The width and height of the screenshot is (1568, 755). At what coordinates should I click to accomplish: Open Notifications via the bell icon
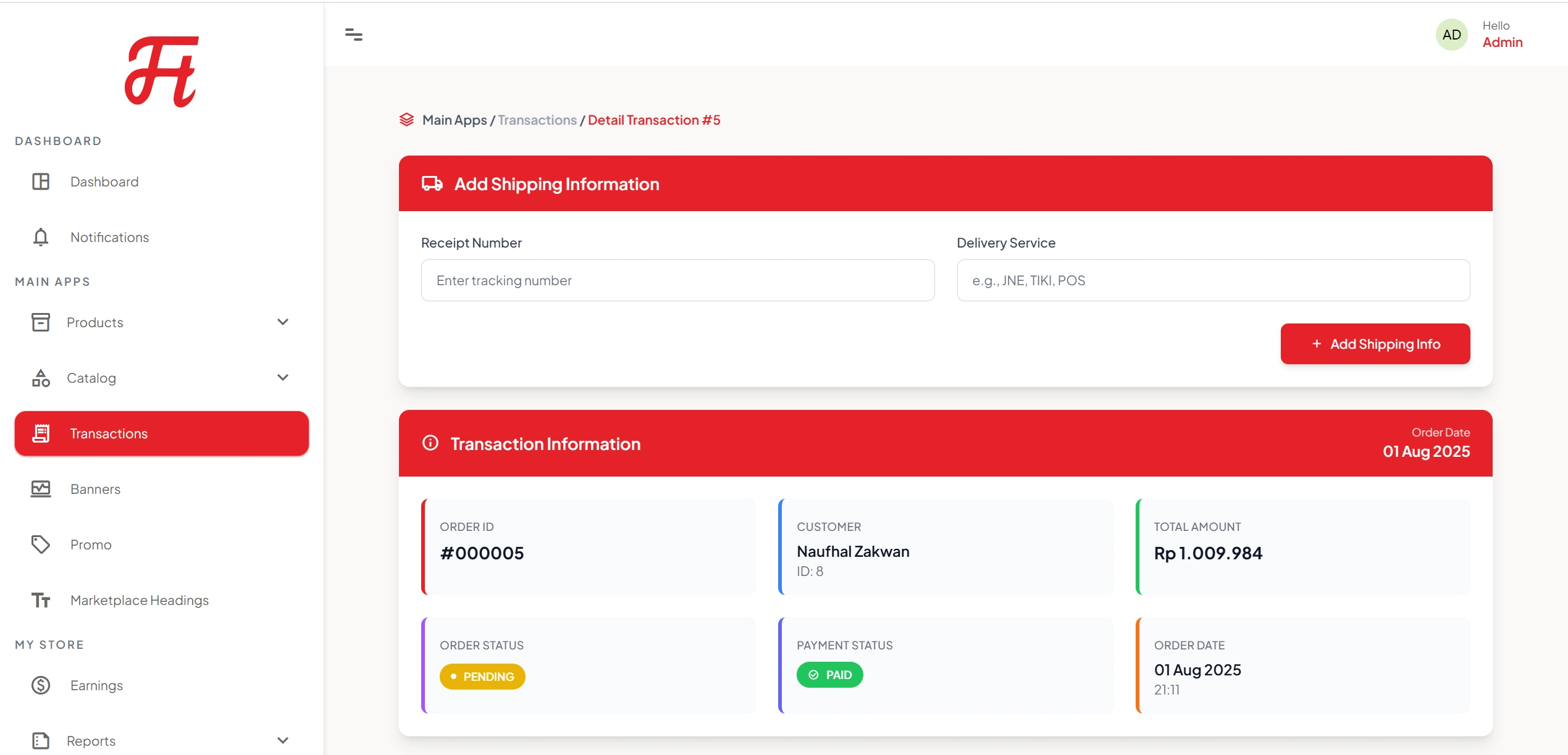(40, 237)
